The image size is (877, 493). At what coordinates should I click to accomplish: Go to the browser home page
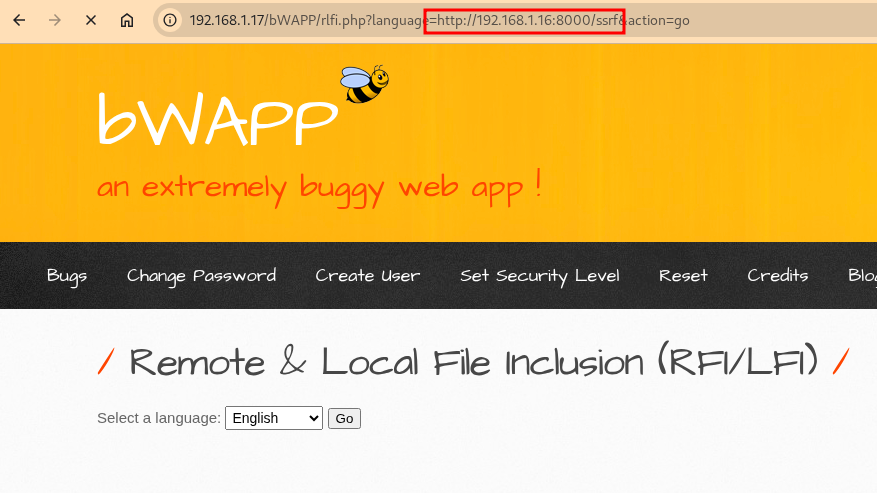(126, 20)
